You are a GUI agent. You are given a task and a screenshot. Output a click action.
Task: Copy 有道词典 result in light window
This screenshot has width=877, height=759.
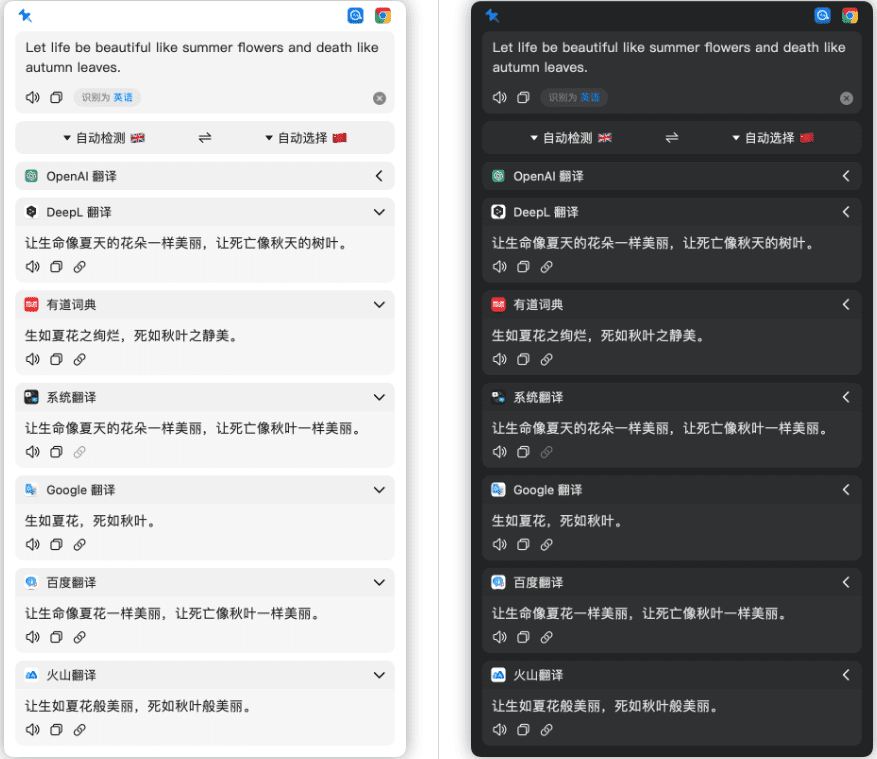(56, 359)
